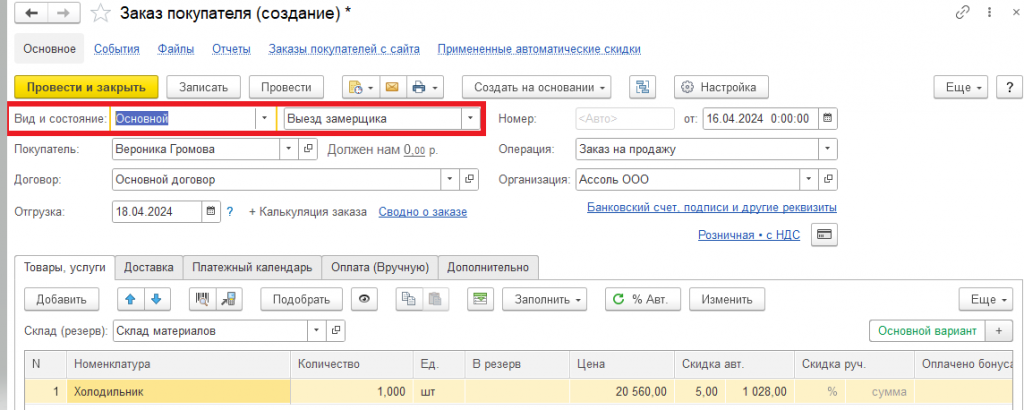Open the top Еще menu
Image resolution: width=1024 pixels, height=410 pixels.
point(963,87)
